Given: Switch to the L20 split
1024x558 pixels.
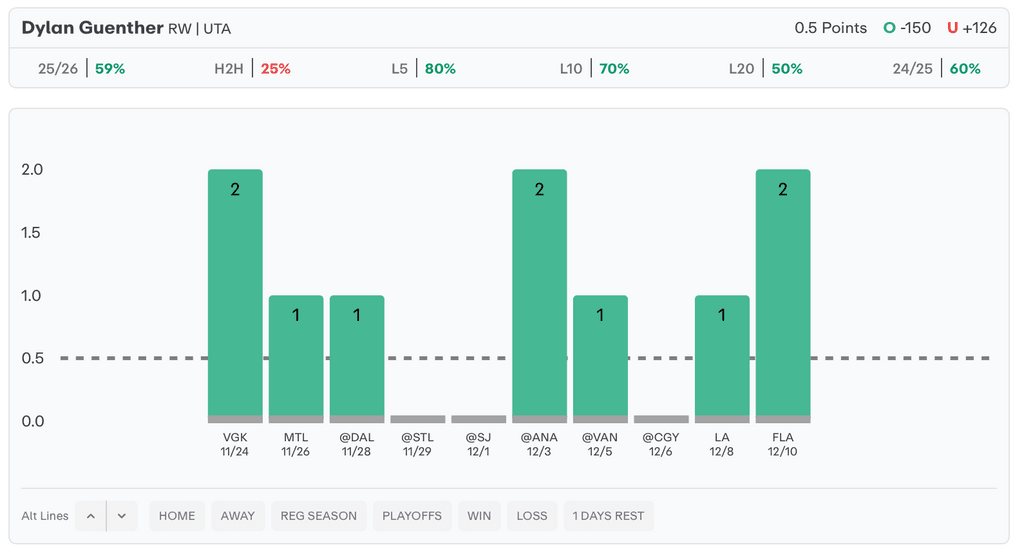Looking at the screenshot, I should 765,69.
